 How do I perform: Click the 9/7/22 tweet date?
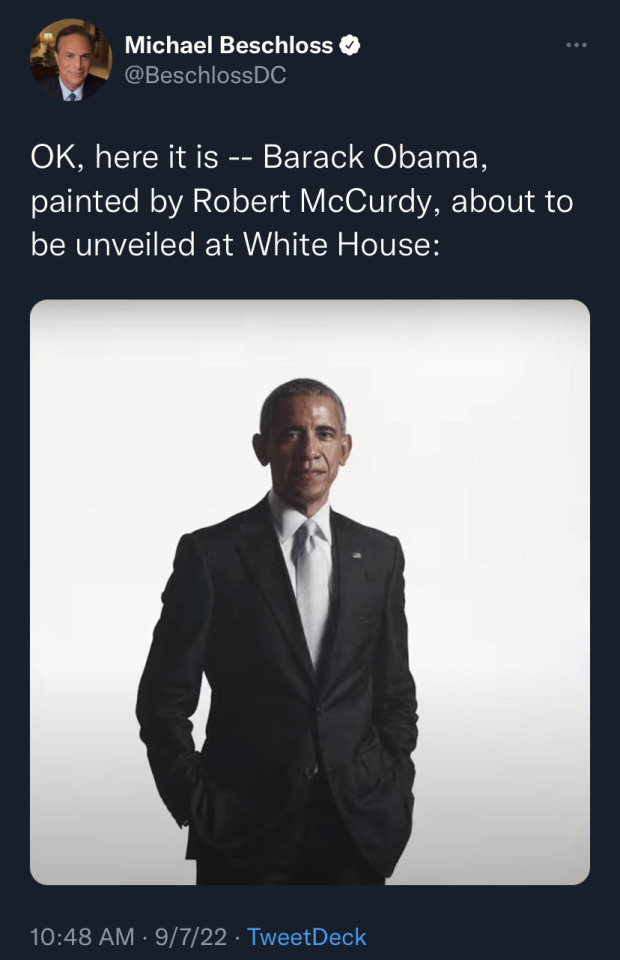pyautogui.click(x=191, y=937)
